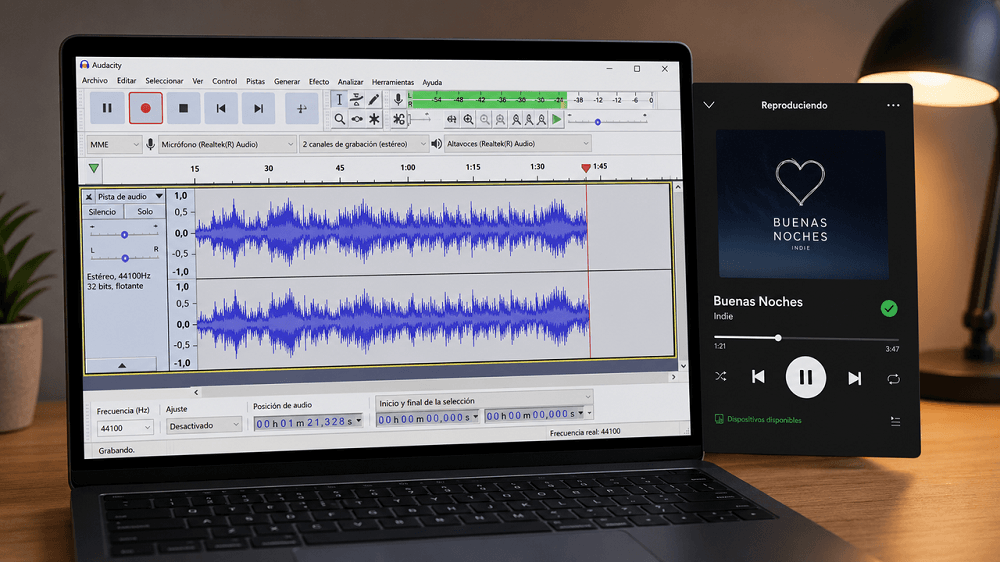
Task: Click the microphone icon beside device list
Action: click(151, 144)
